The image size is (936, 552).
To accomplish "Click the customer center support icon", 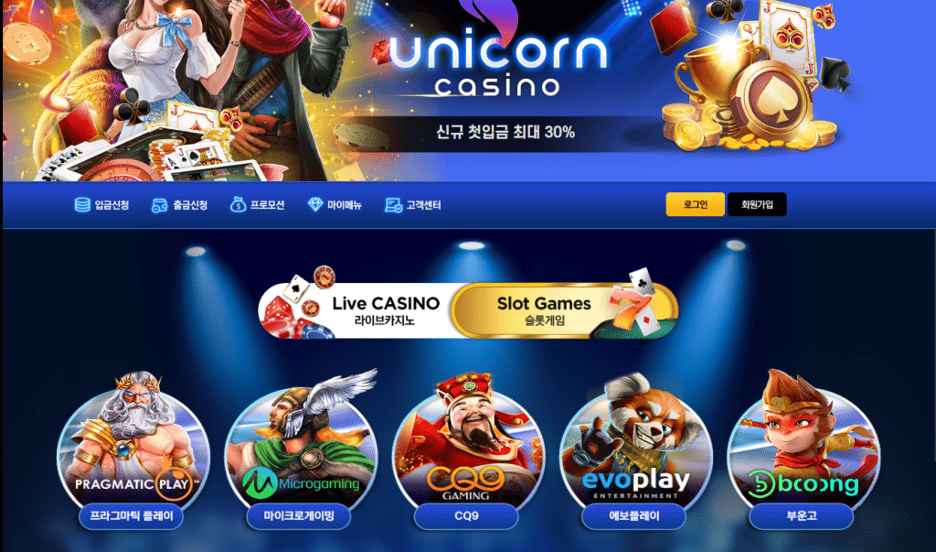I will tap(393, 205).
